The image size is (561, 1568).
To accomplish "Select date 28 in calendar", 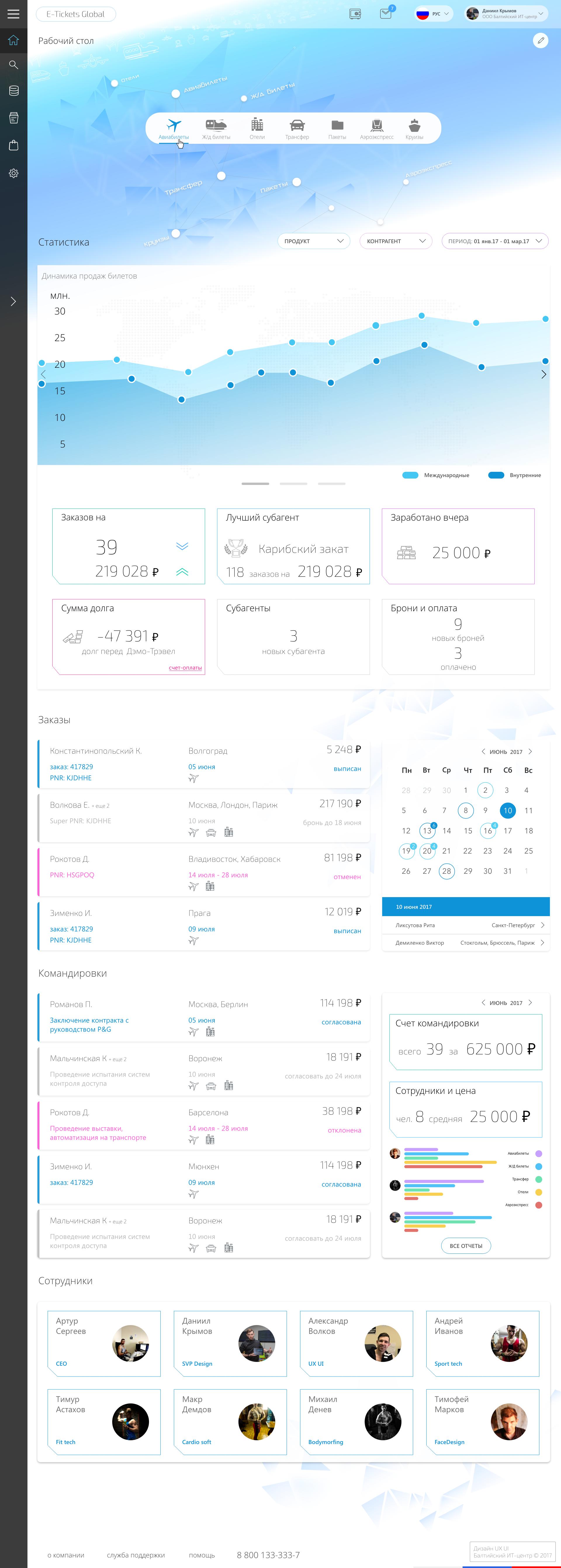I will click(447, 871).
